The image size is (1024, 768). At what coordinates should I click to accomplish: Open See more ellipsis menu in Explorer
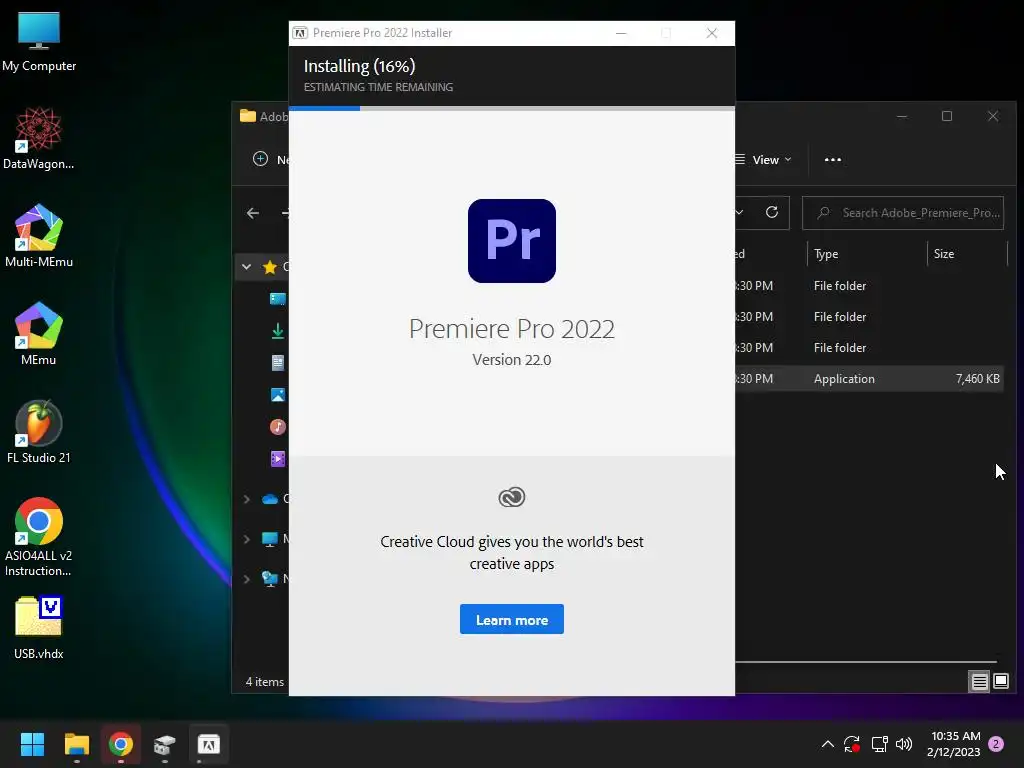pyautogui.click(x=833, y=160)
